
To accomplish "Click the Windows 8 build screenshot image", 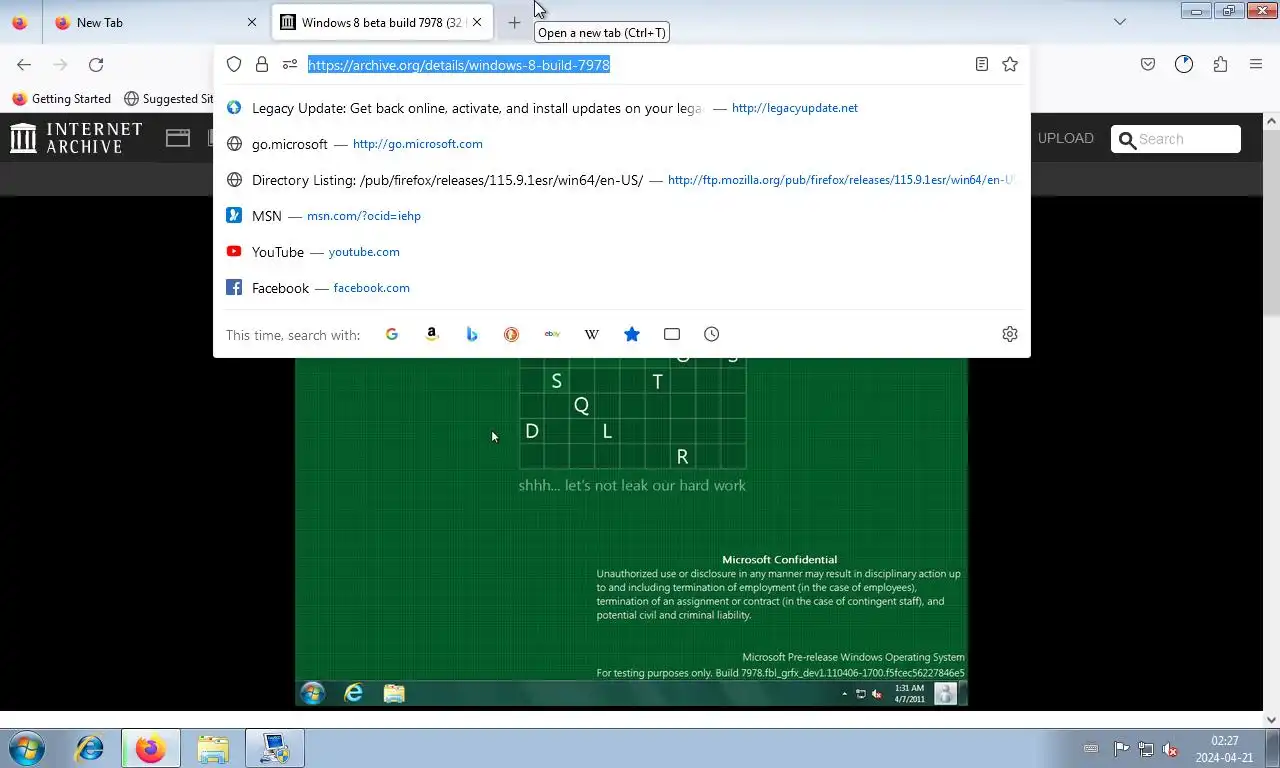I will coord(631,532).
